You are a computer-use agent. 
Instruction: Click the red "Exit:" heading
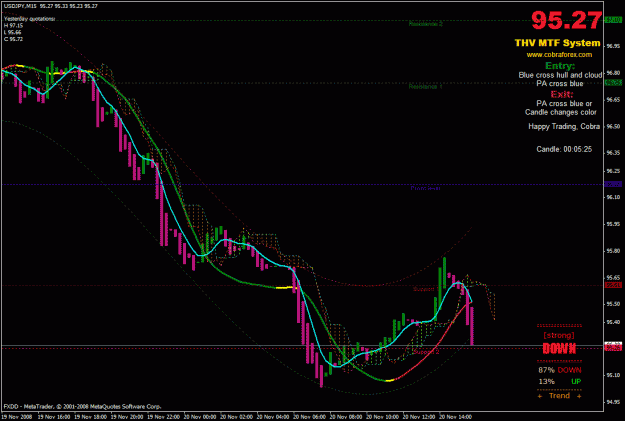(562, 94)
